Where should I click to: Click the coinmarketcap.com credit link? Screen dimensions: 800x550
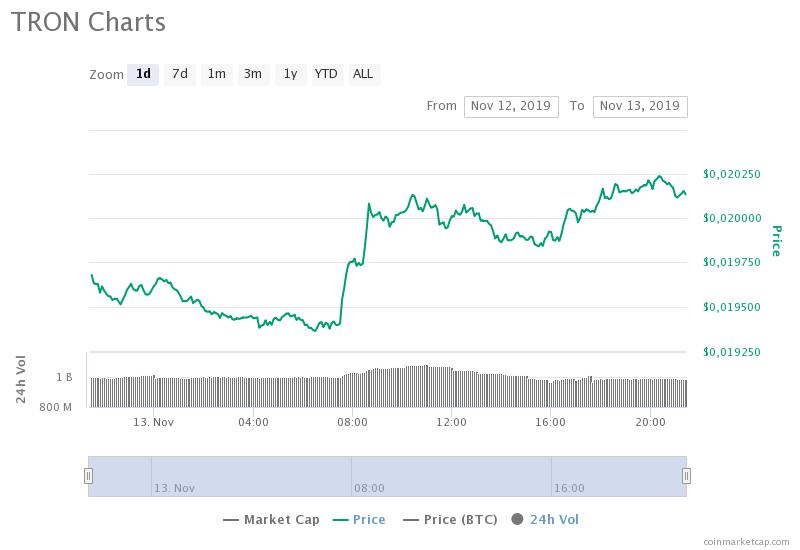tap(746, 542)
